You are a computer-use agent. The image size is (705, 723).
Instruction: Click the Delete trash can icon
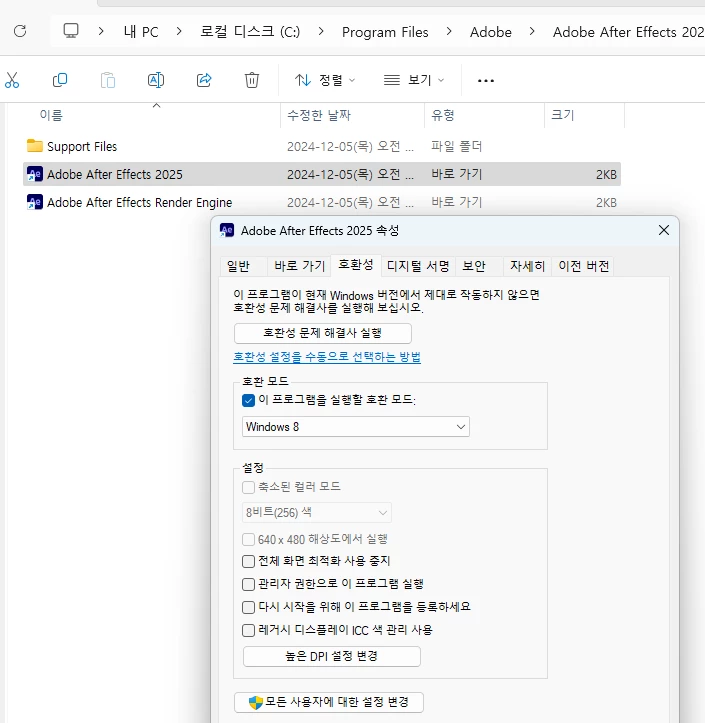click(252, 80)
